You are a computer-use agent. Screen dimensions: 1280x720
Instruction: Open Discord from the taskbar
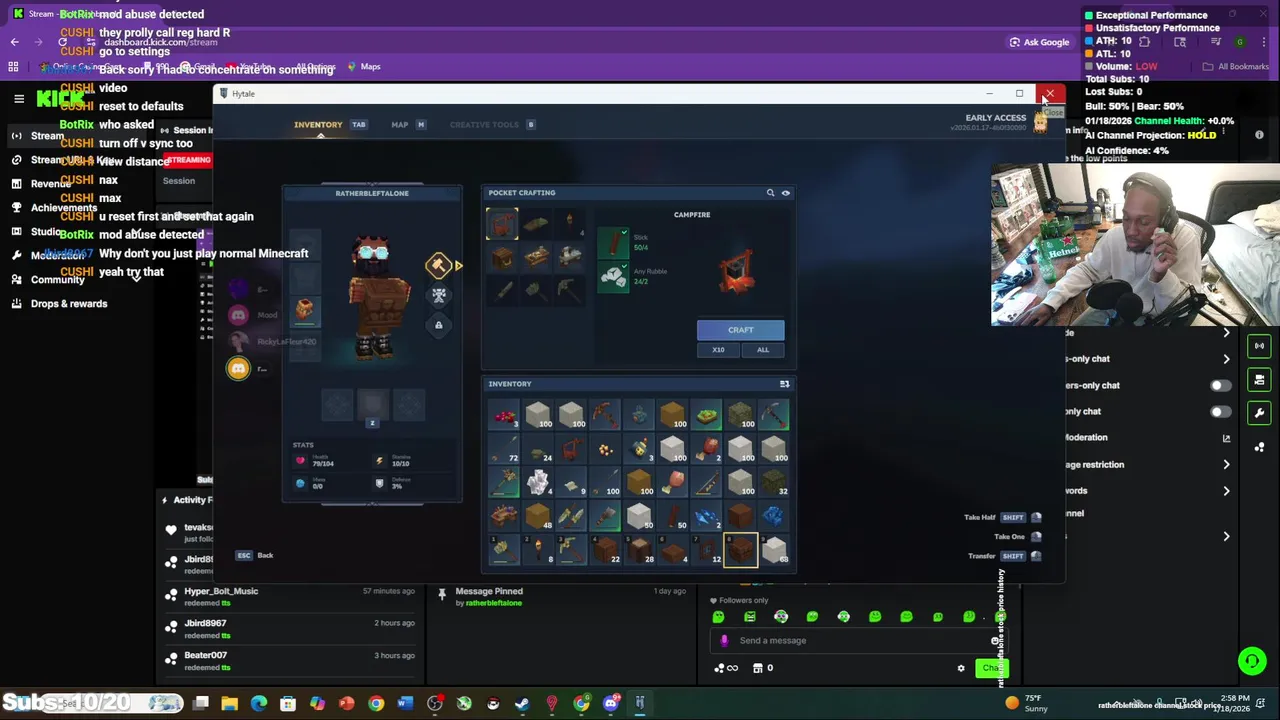(x=610, y=703)
